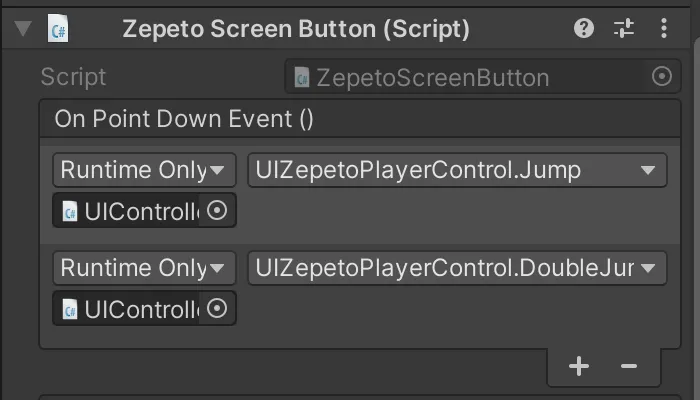Click the C# script icon in the component header

point(58,29)
